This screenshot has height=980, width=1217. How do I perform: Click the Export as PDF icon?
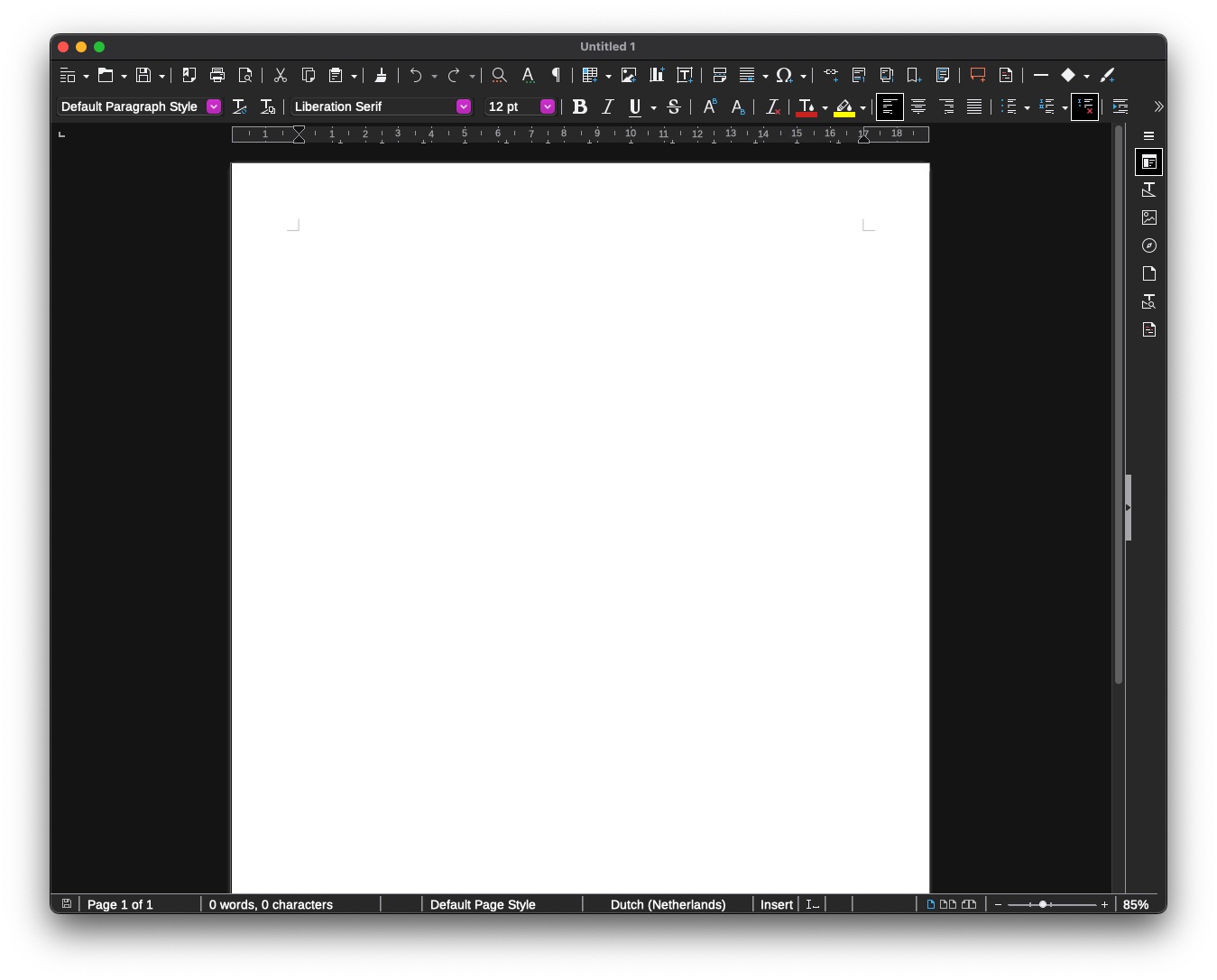pos(189,75)
